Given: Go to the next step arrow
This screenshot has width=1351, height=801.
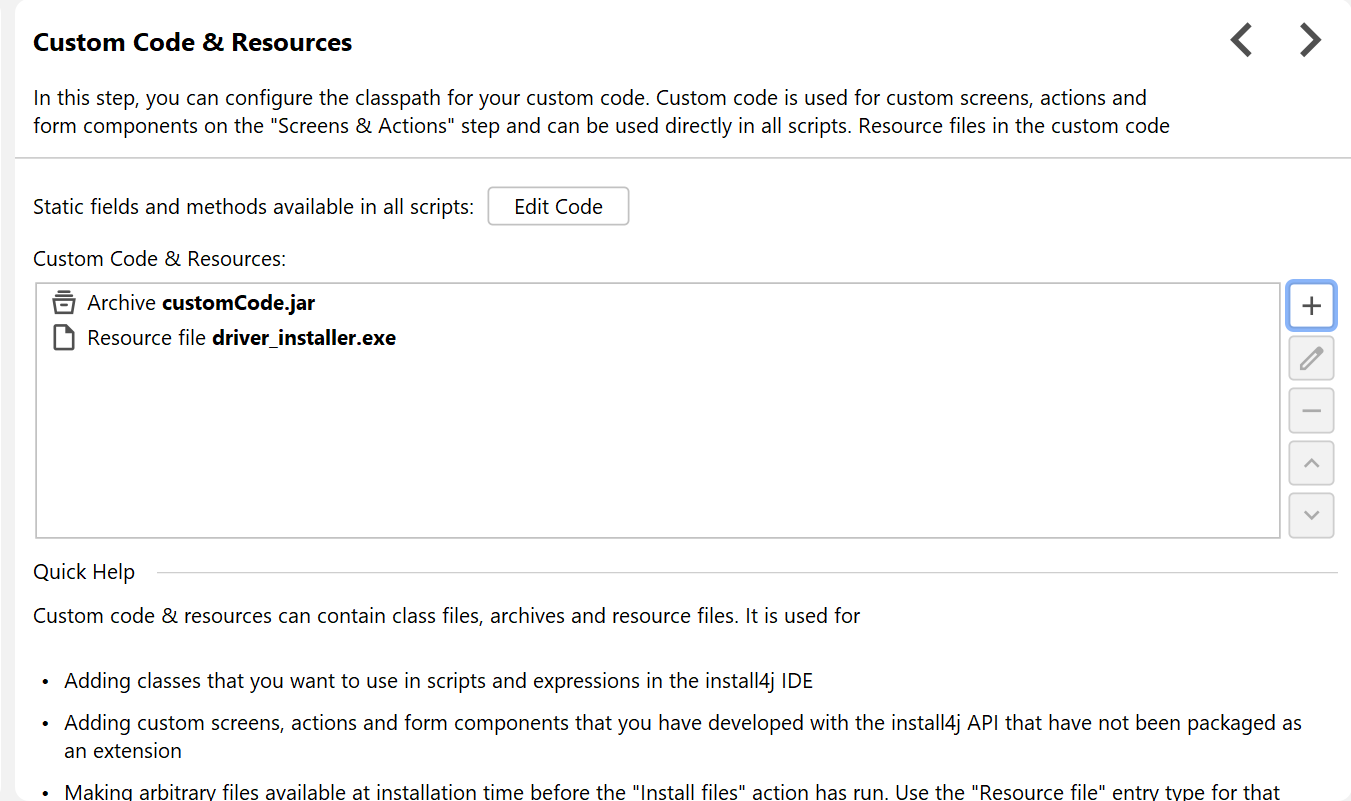Looking at the screenshot, I should coord(1310,41).
